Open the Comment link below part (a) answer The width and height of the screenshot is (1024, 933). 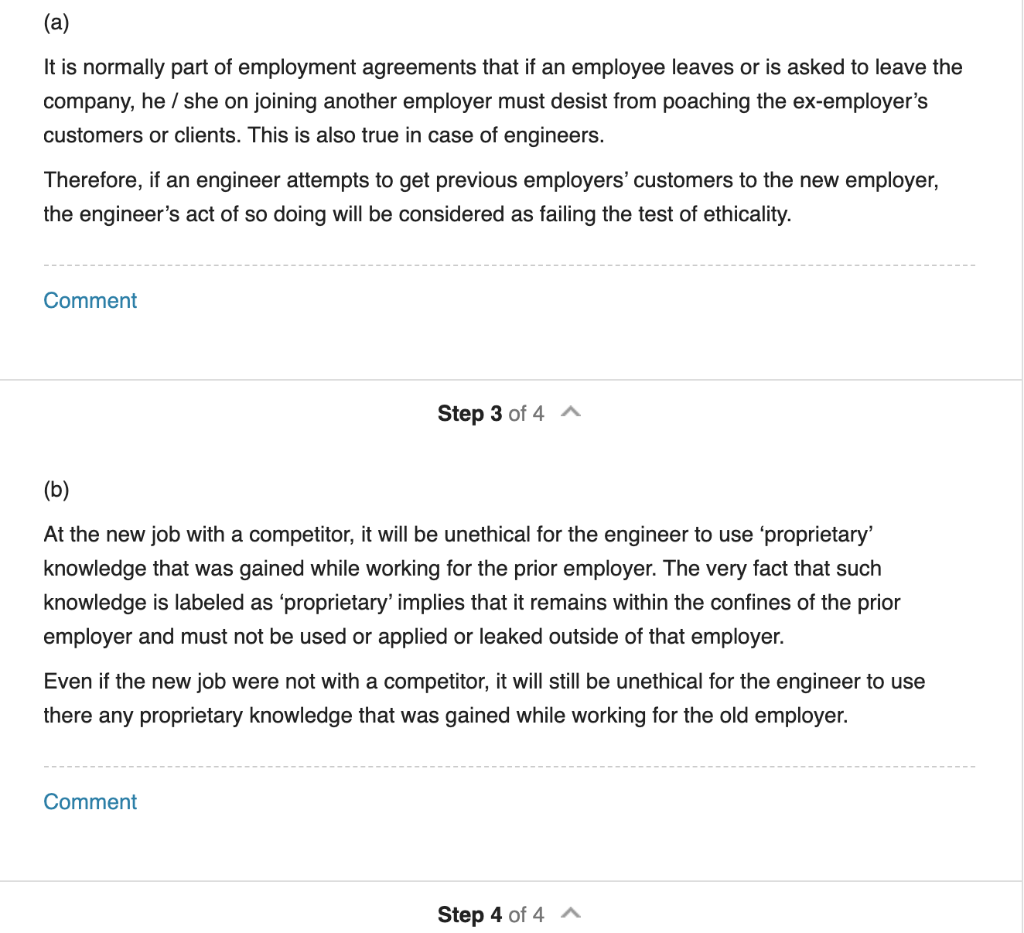coord(89,300)
